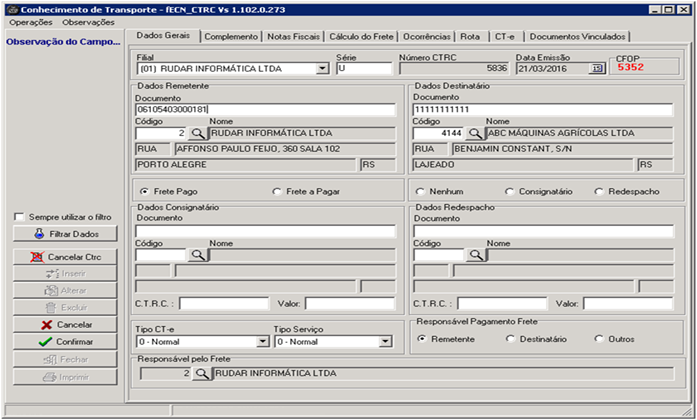Click the Série input field

pyautogui.click(x=365, y=69)
